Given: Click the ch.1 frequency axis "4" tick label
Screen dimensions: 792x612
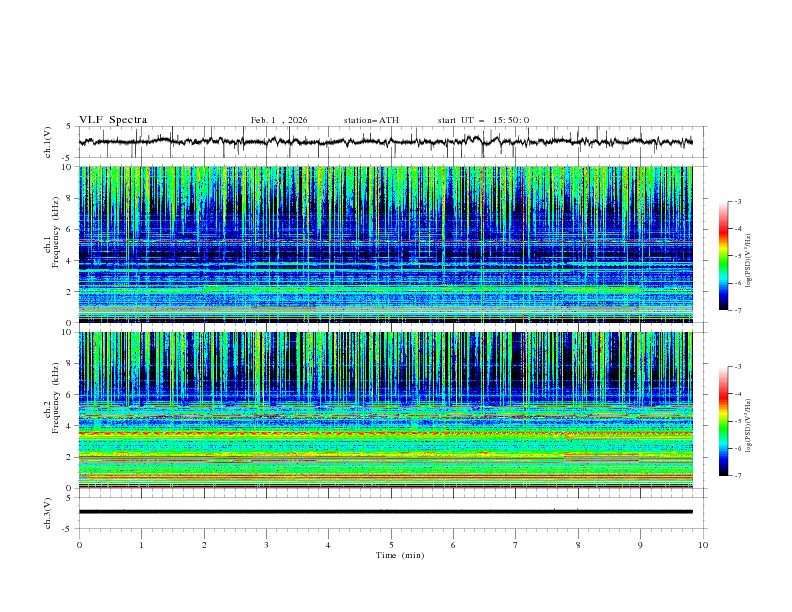Looking at the screenshot, I should (x=71, y=261).
